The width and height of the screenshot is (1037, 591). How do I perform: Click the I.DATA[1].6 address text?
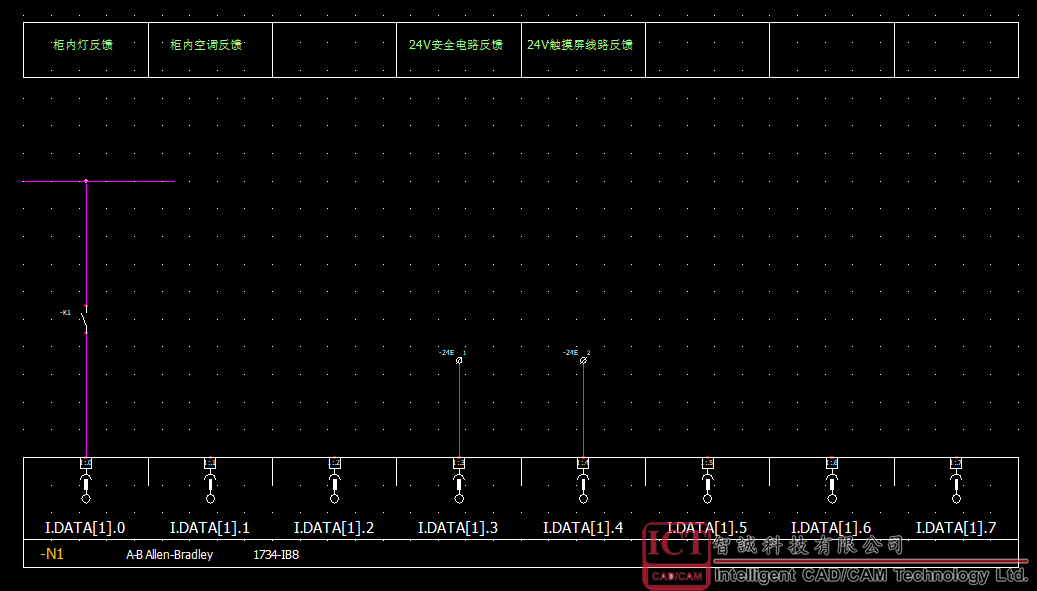tap(831, 528)
